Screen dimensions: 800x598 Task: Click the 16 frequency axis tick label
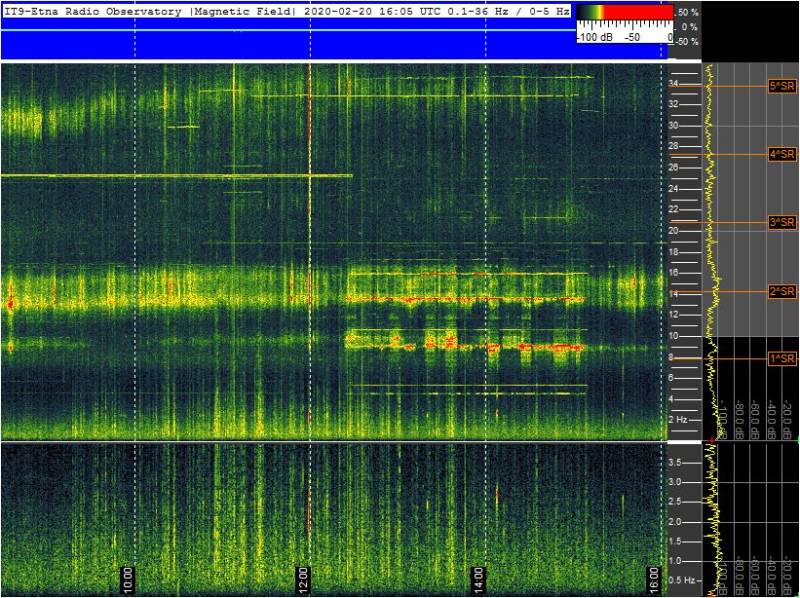tap(673, 272)
